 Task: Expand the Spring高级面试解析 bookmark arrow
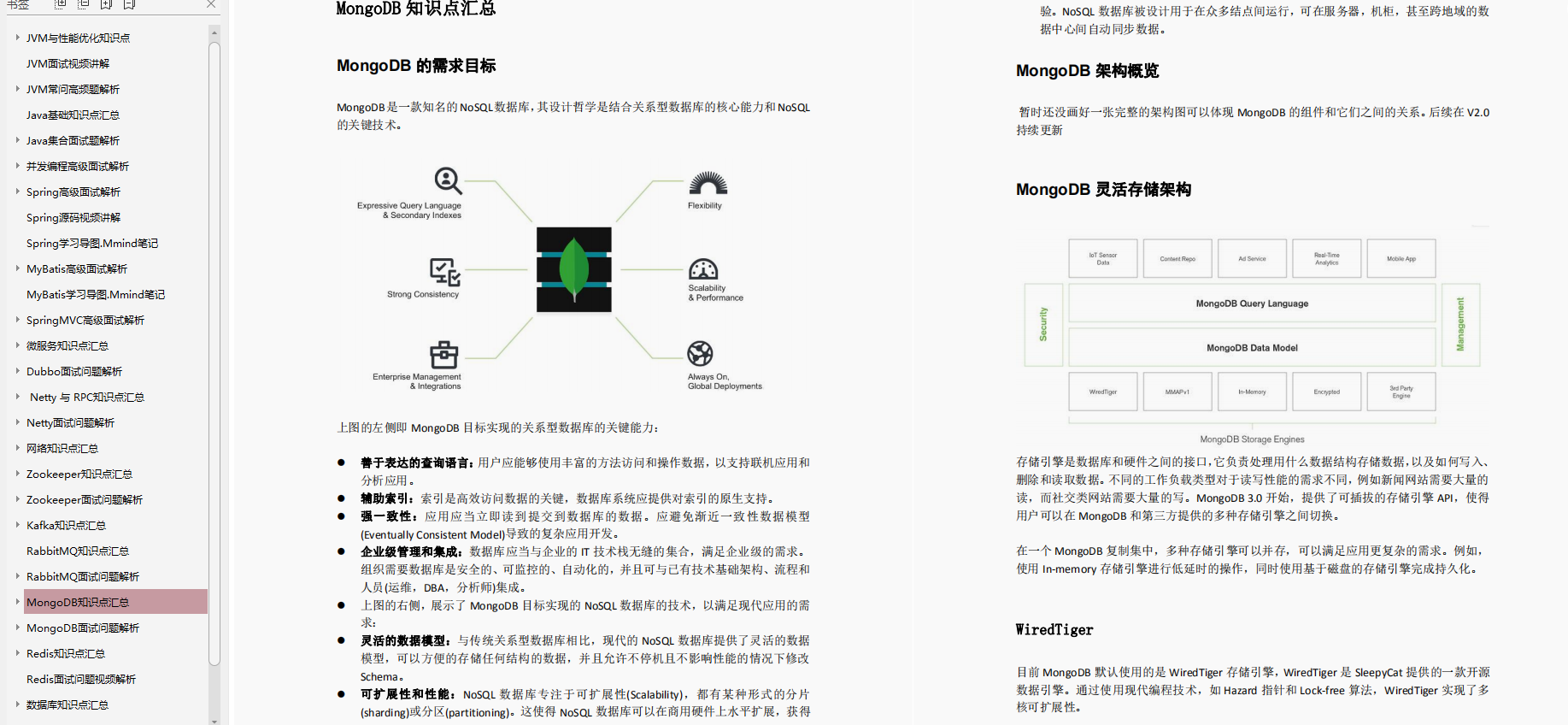(17, 192)
